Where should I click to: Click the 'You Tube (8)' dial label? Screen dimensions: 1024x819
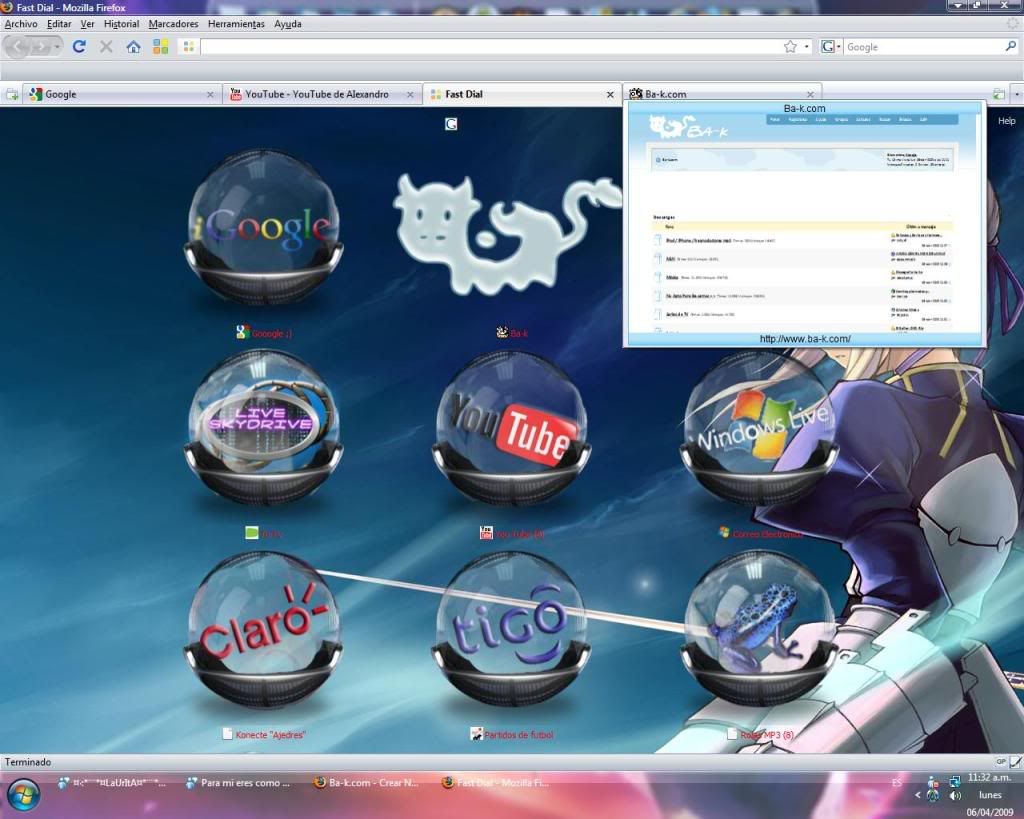tap(519, 534)
